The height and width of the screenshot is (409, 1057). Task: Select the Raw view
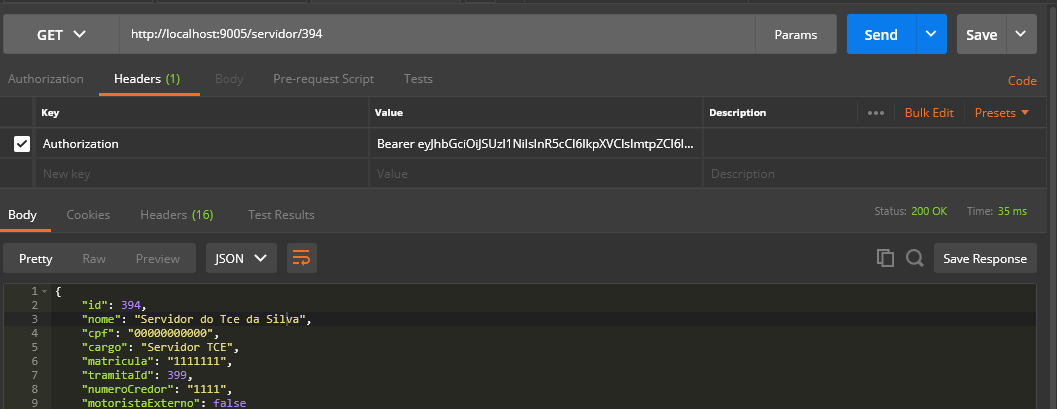click(x=94, y=259)
